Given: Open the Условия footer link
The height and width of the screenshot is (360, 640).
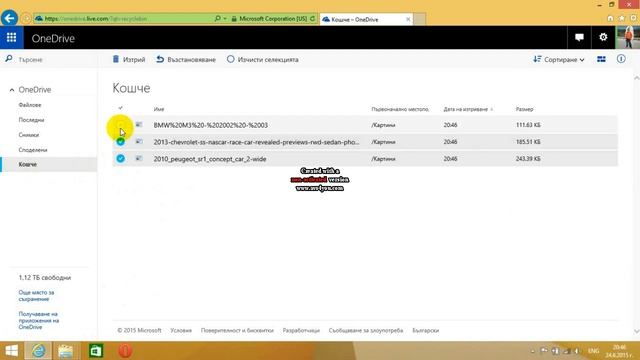Looking at the screenshot, I should pos(181,330).
